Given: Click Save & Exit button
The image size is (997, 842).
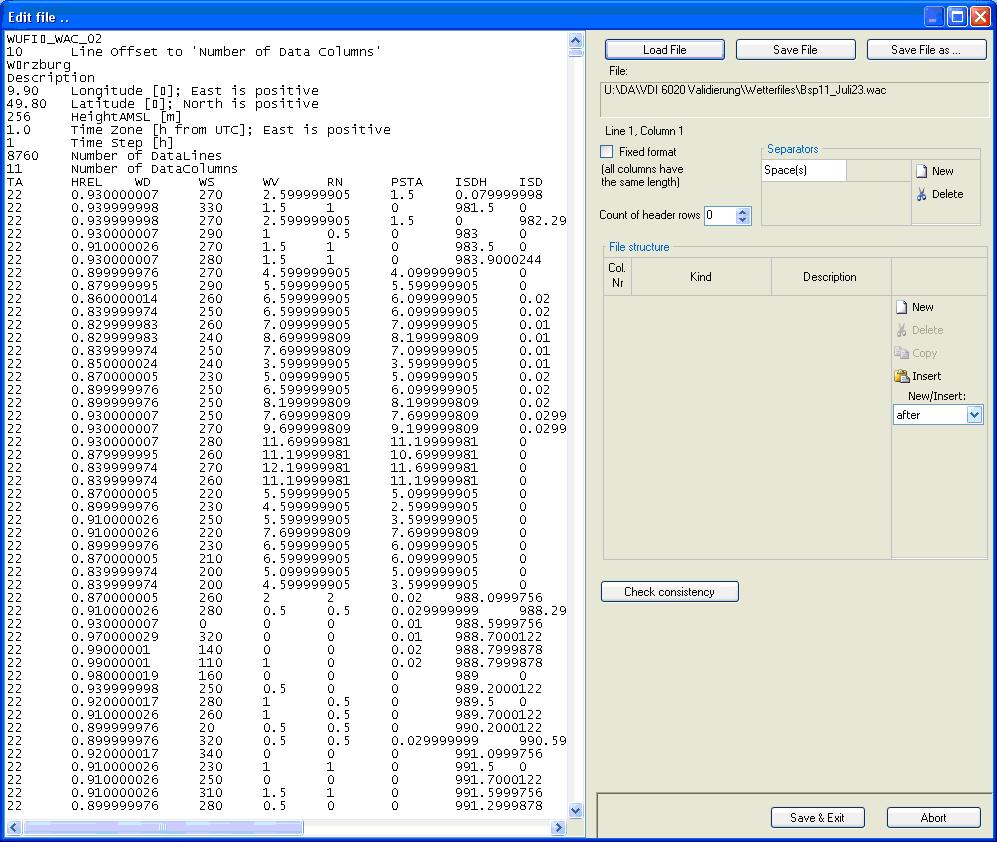Looking at the screenshot, I should 817,818.
